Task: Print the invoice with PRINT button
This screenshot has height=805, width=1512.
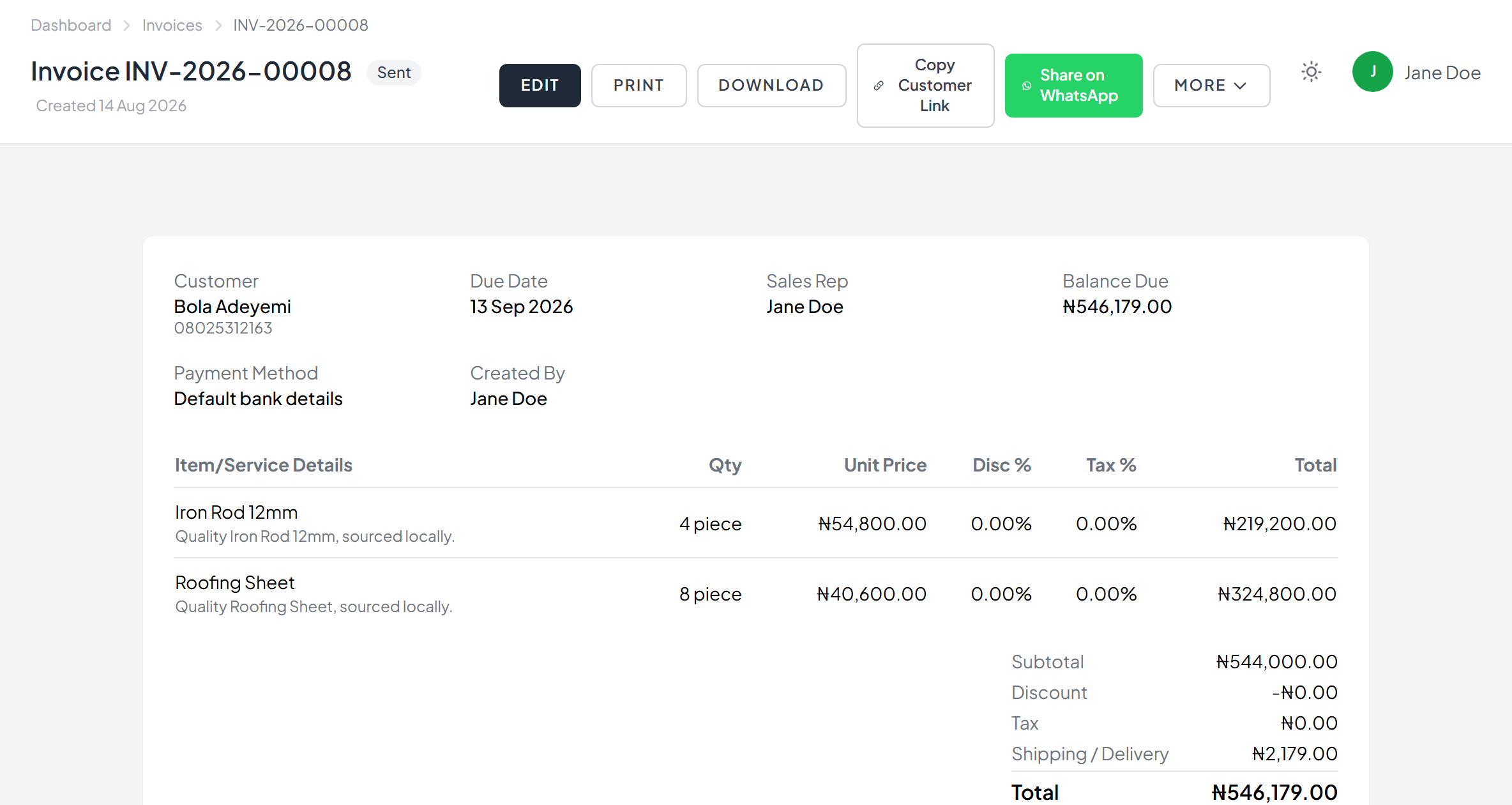Action: pyautogui.click(x=639, y=86)
